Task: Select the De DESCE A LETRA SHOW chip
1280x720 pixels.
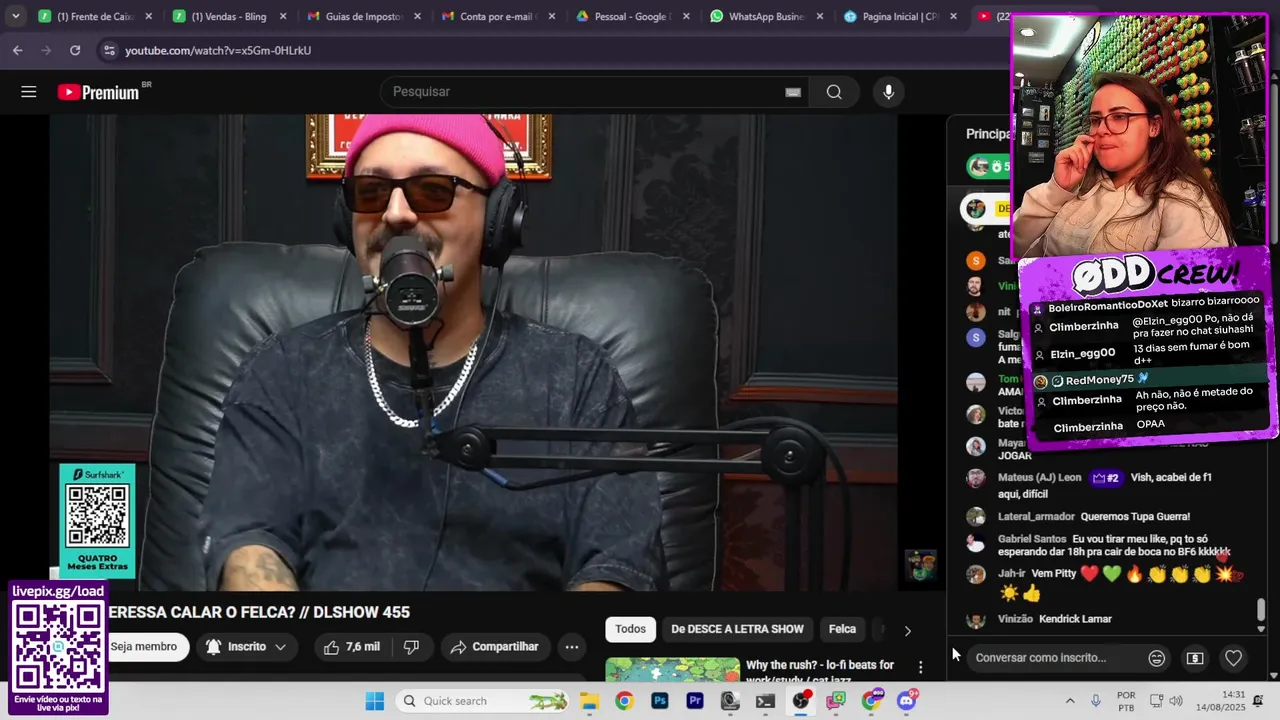Action: click(x=737, y=629)
